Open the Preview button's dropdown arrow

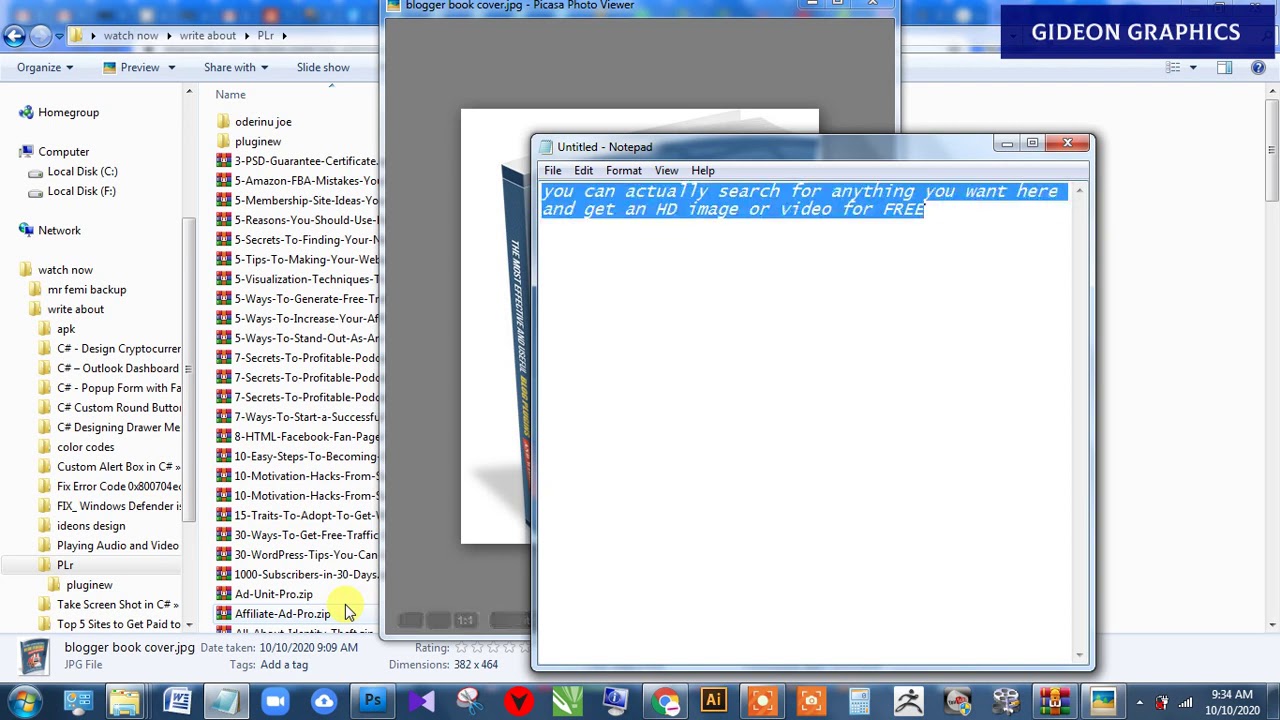tap(171, 67)
